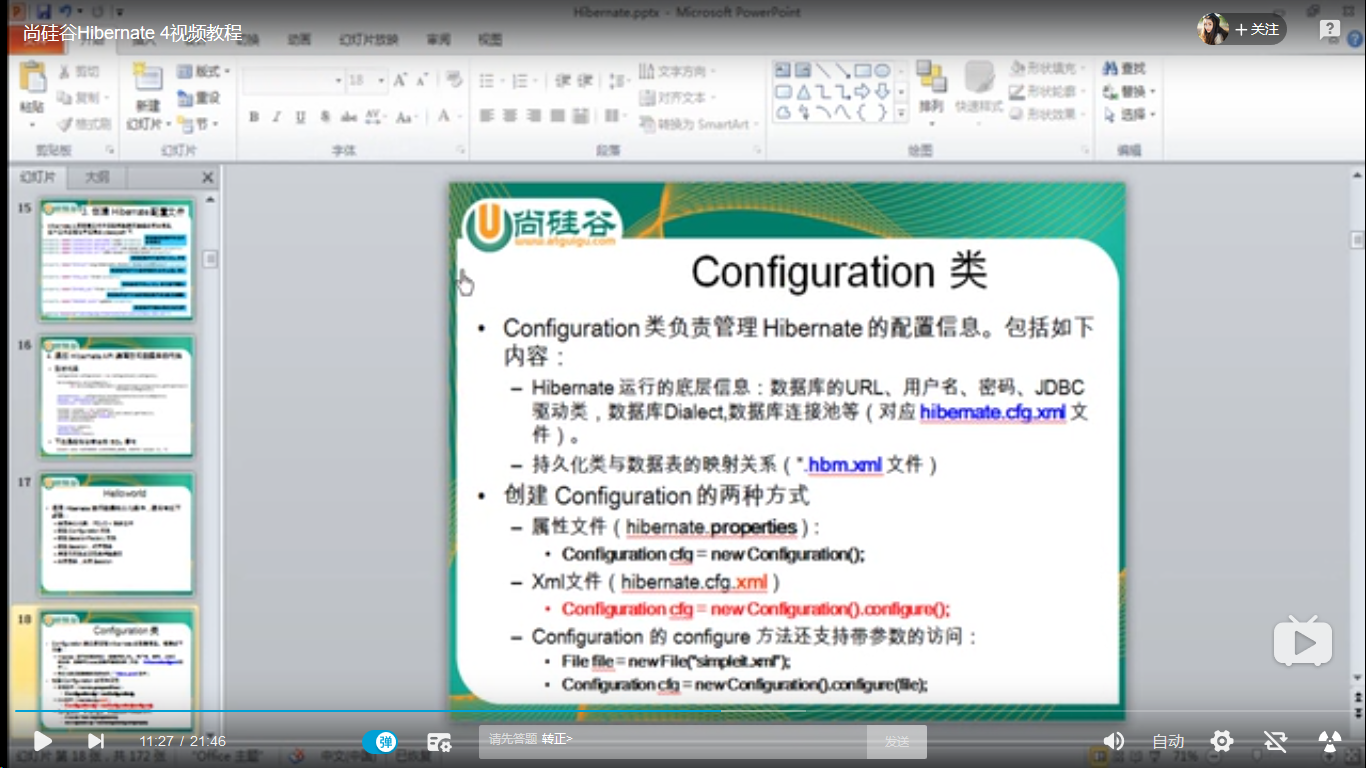This screenshot has width=1366, height=768.
Task: Select the oval shape in shapes gallery
Action: coord(882,71)
